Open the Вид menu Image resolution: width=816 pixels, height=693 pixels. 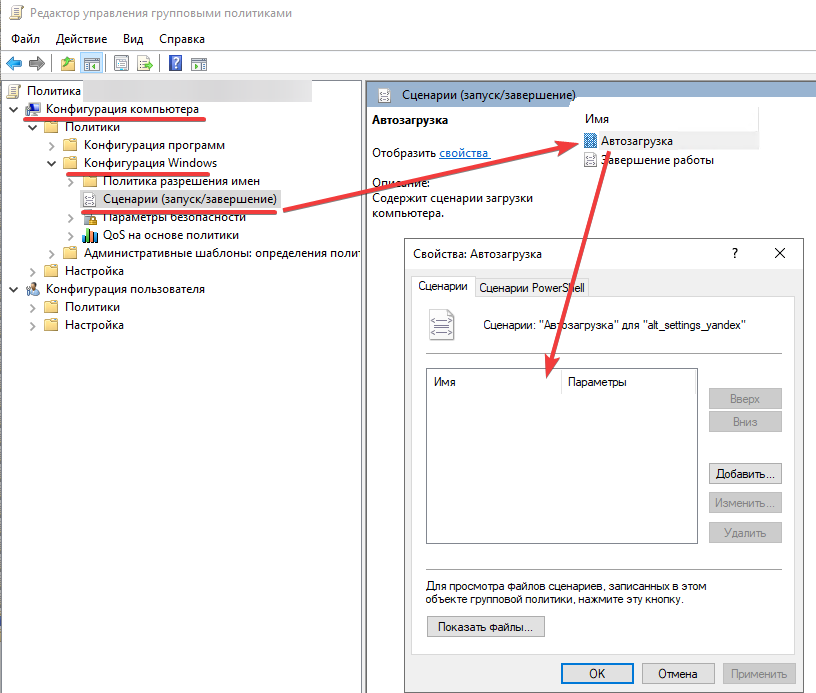tap(133, 39)
